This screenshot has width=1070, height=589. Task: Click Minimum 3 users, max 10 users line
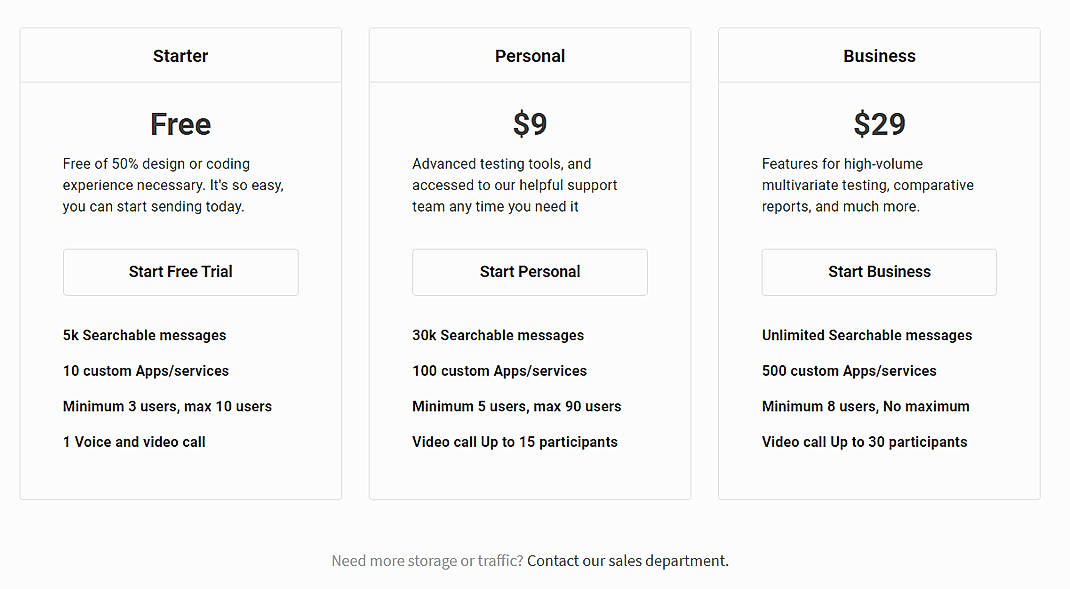(167, 406)
